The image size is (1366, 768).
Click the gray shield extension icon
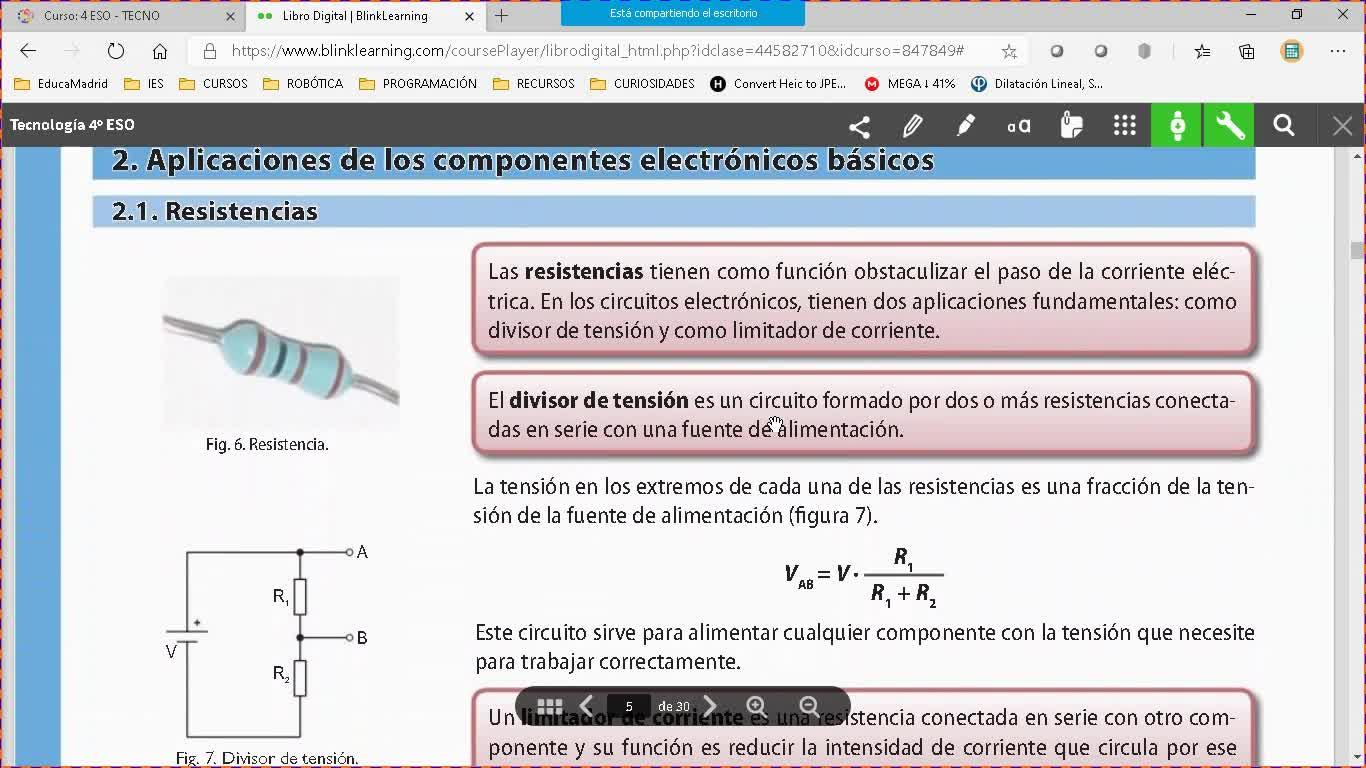(1145, 51)
